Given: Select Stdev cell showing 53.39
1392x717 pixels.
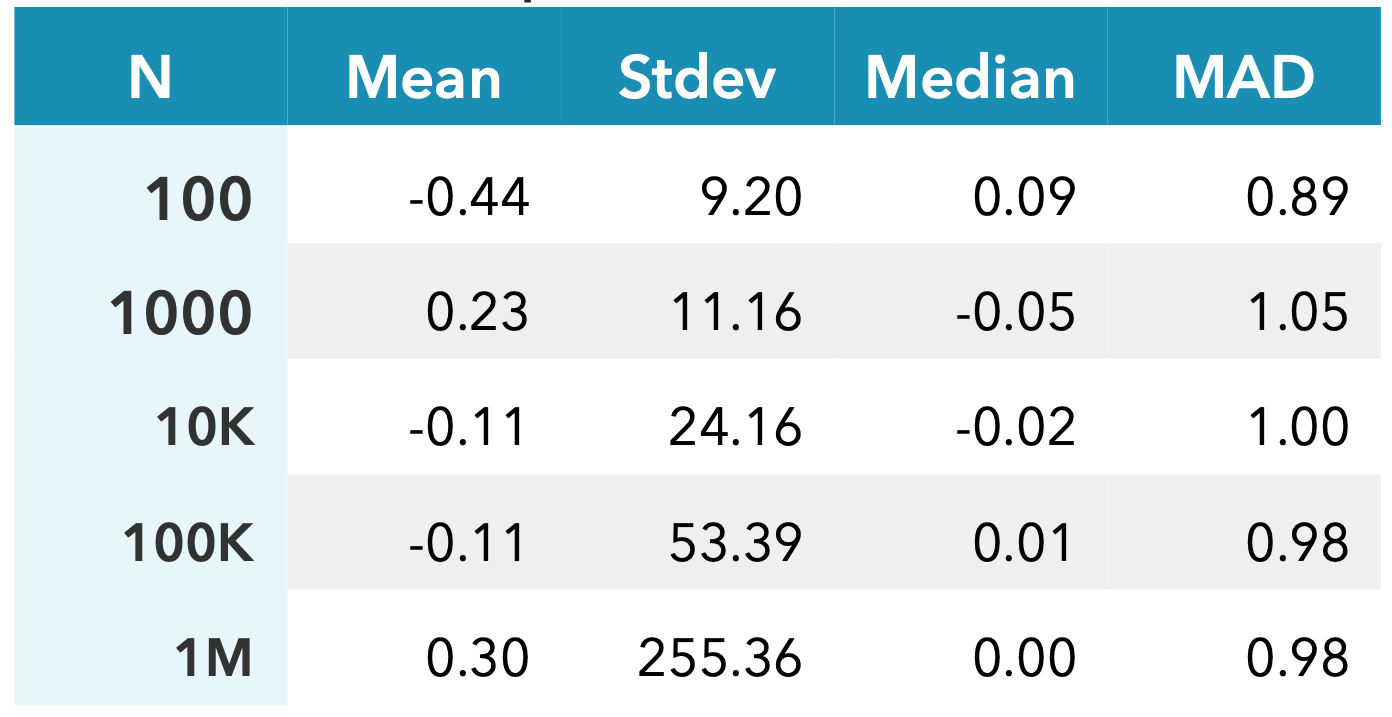Looking at the screenshot, I should [x=735, y=544].
